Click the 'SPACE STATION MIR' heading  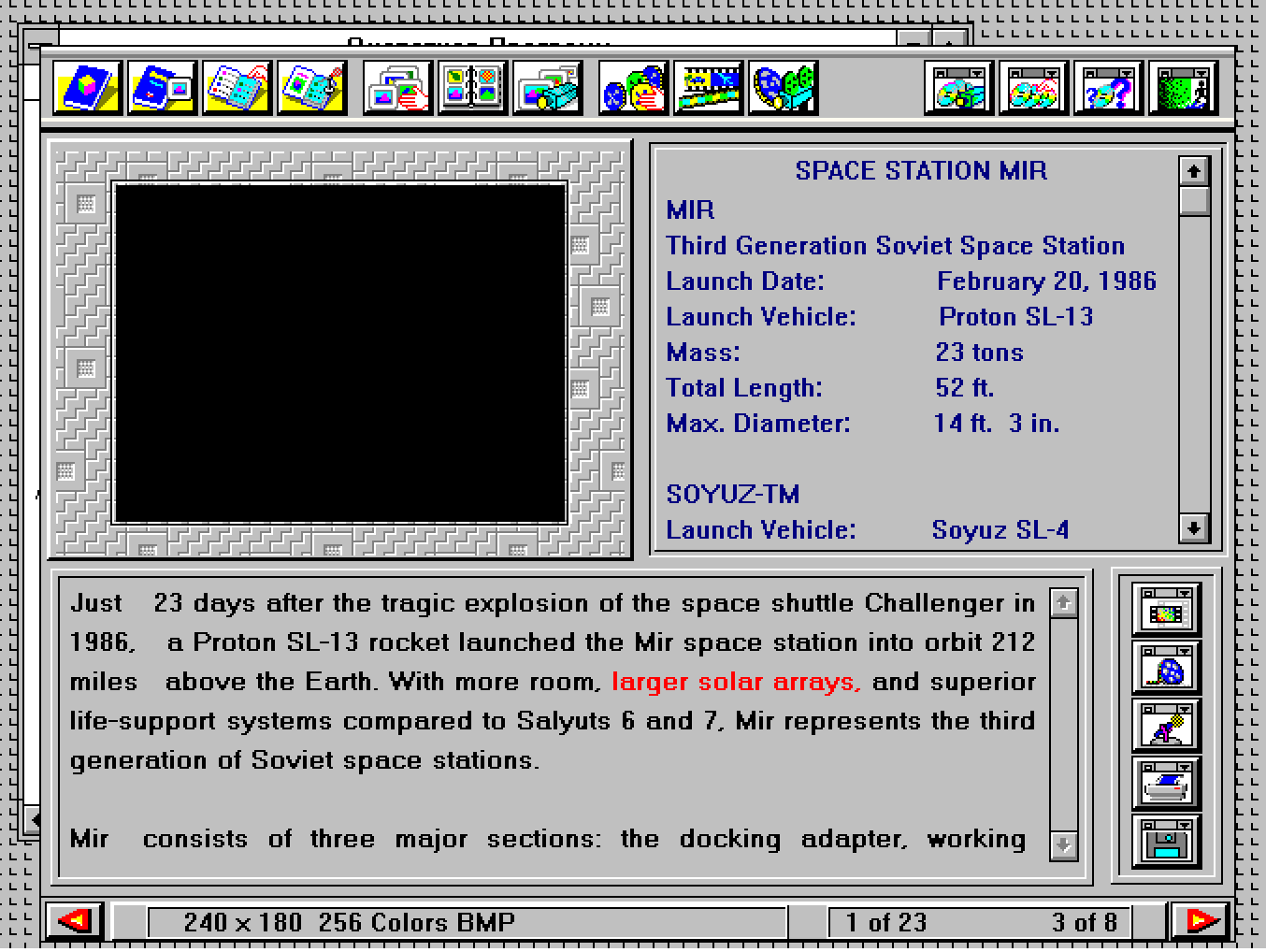point(921,171)
